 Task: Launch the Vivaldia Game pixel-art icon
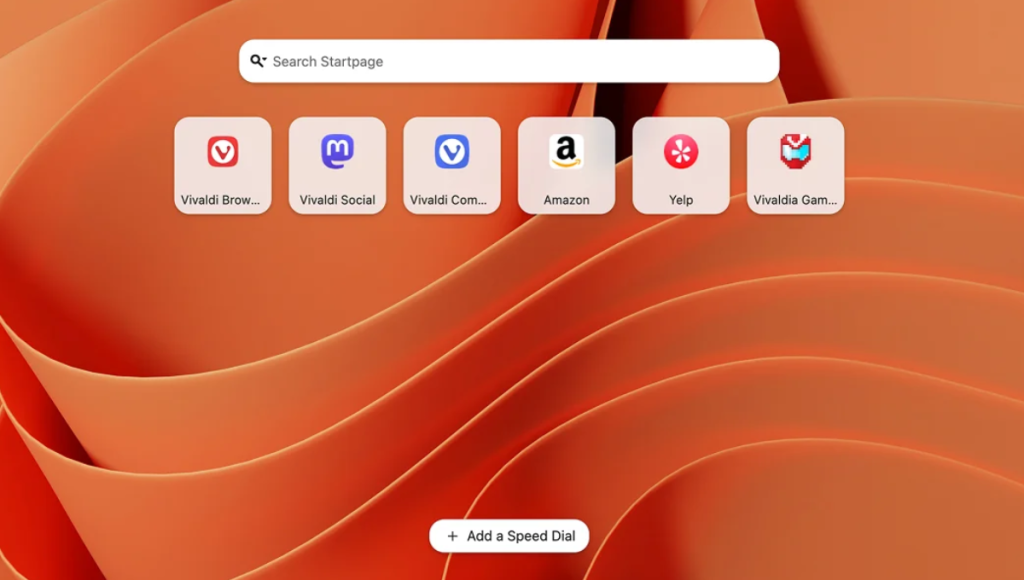795,152
